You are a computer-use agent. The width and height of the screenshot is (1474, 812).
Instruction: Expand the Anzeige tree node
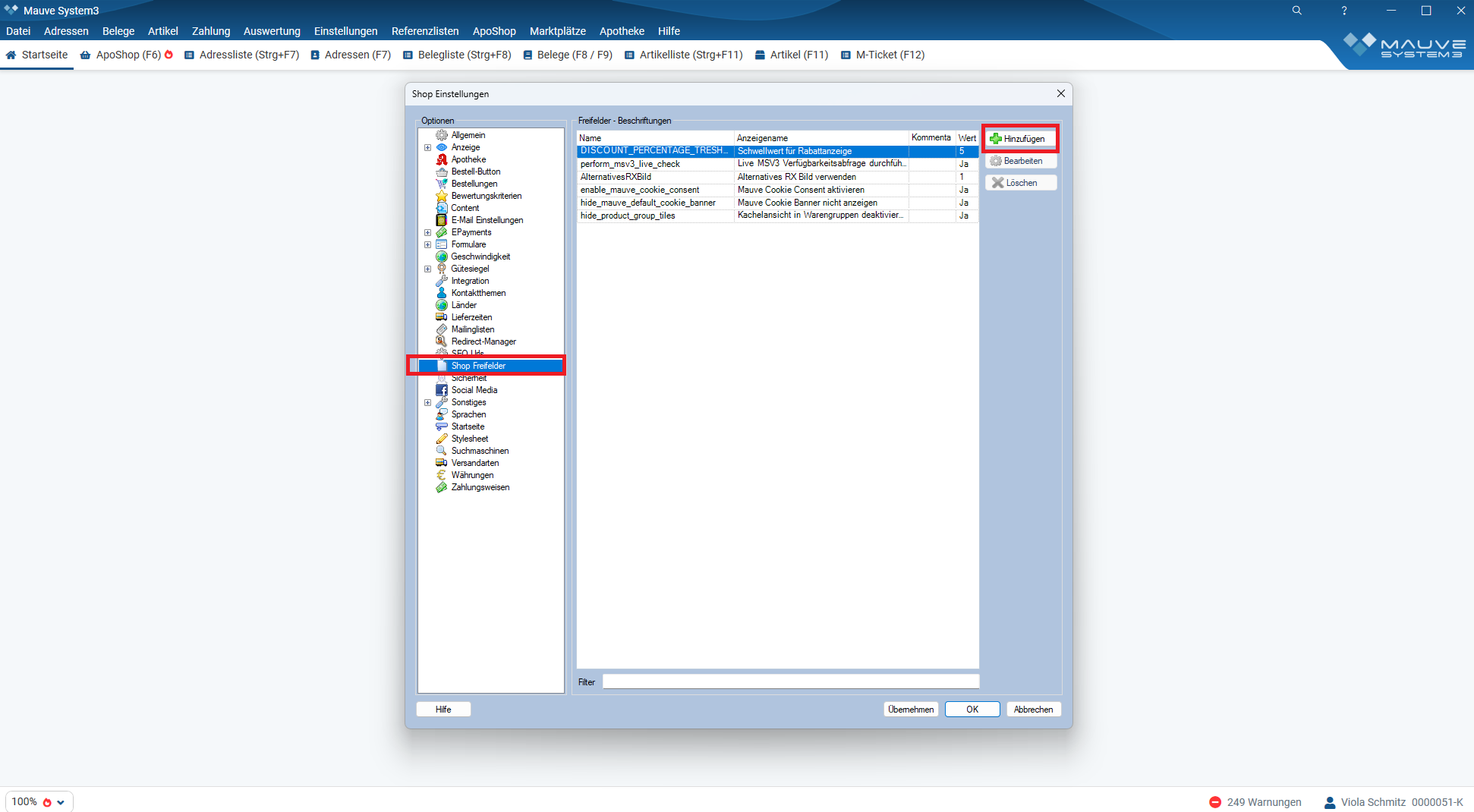click(427, 147)
